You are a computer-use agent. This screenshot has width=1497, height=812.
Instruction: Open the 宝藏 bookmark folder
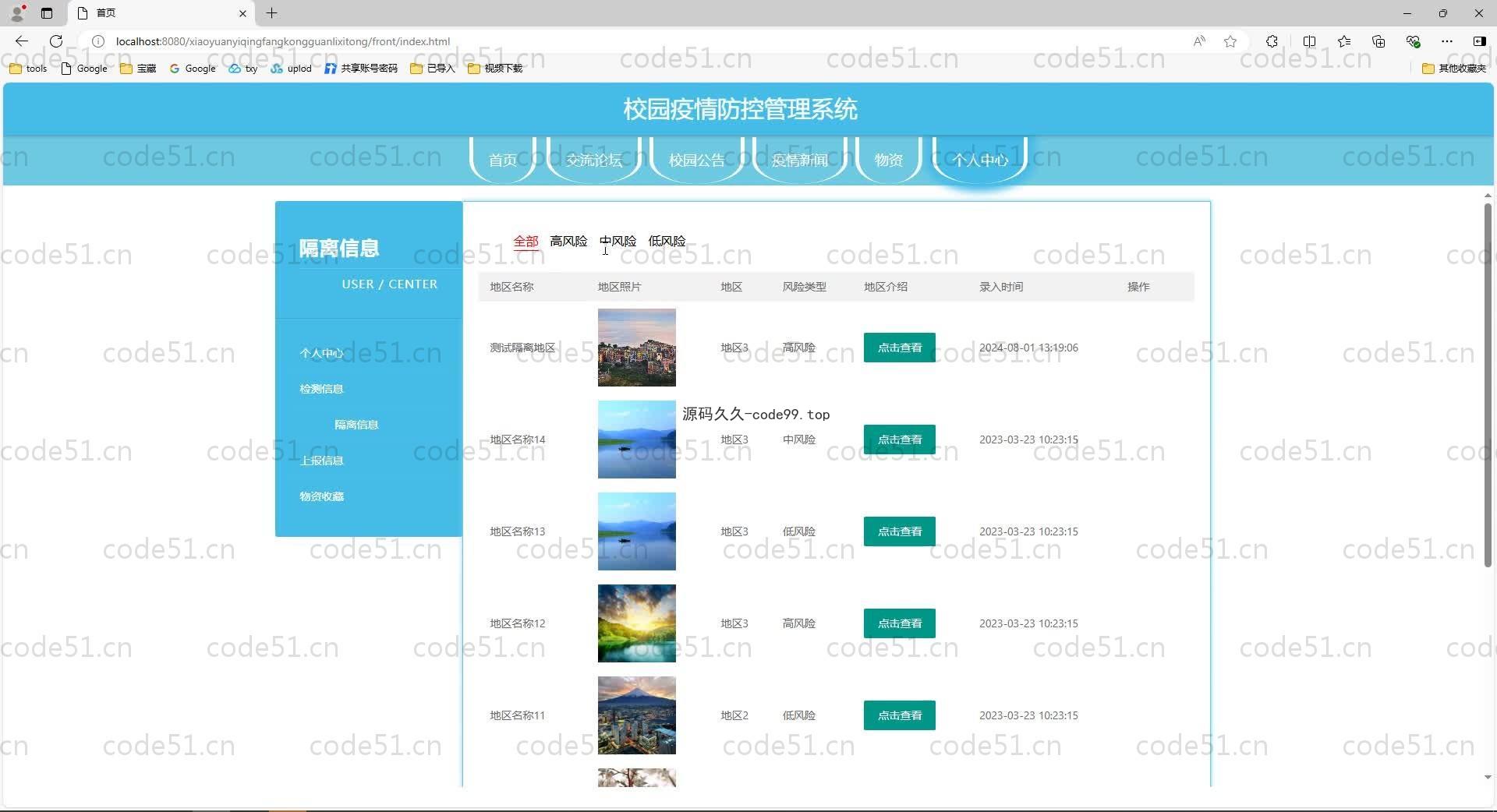tap(138, 69)
